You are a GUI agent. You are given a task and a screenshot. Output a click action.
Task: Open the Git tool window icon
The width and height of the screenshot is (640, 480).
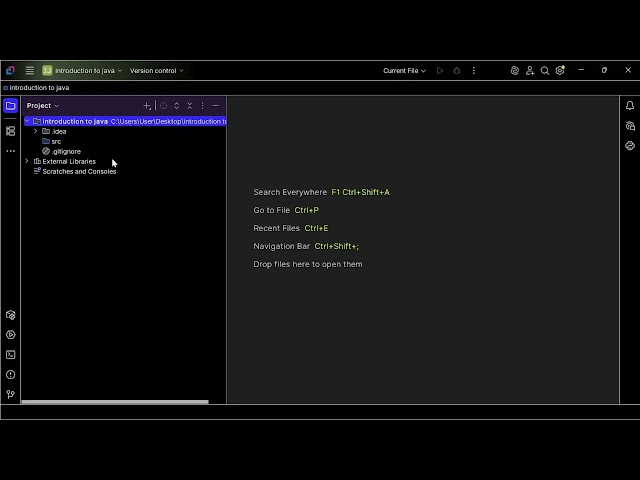point(11,394)
